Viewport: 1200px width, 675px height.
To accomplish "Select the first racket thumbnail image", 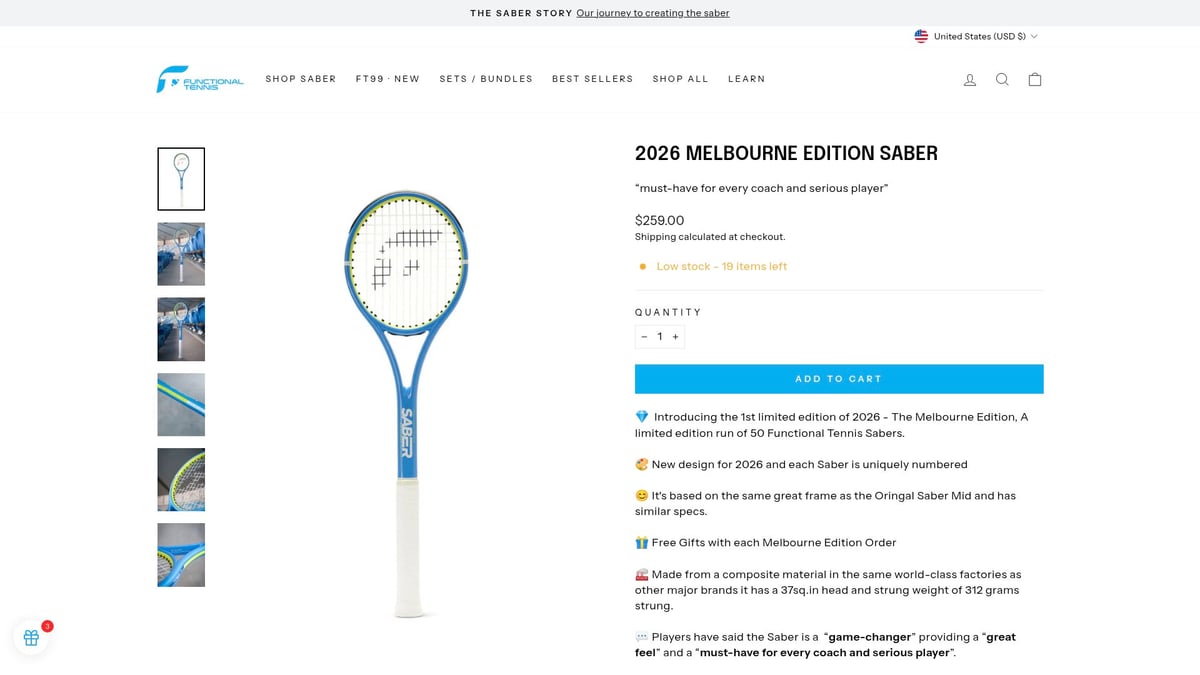I will [181, 178].
